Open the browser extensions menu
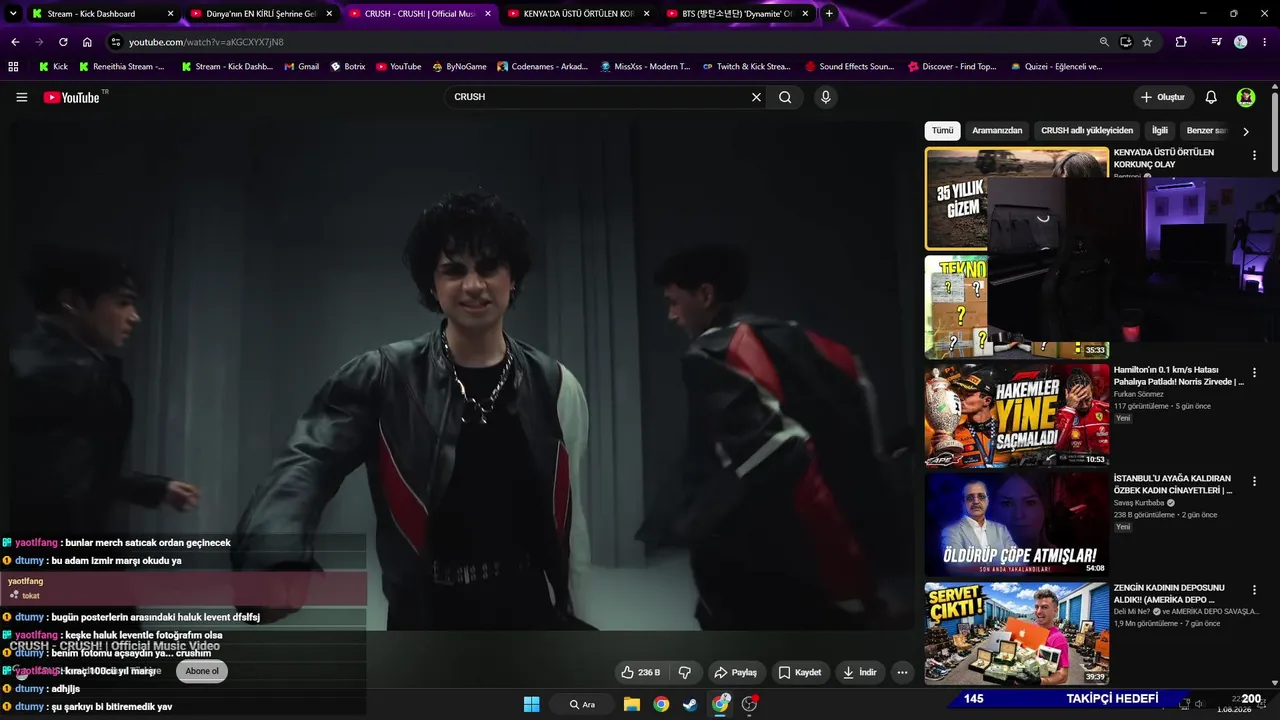Screen dimensions: 1280x720 pyautogui.click(x=1181, y=42)
